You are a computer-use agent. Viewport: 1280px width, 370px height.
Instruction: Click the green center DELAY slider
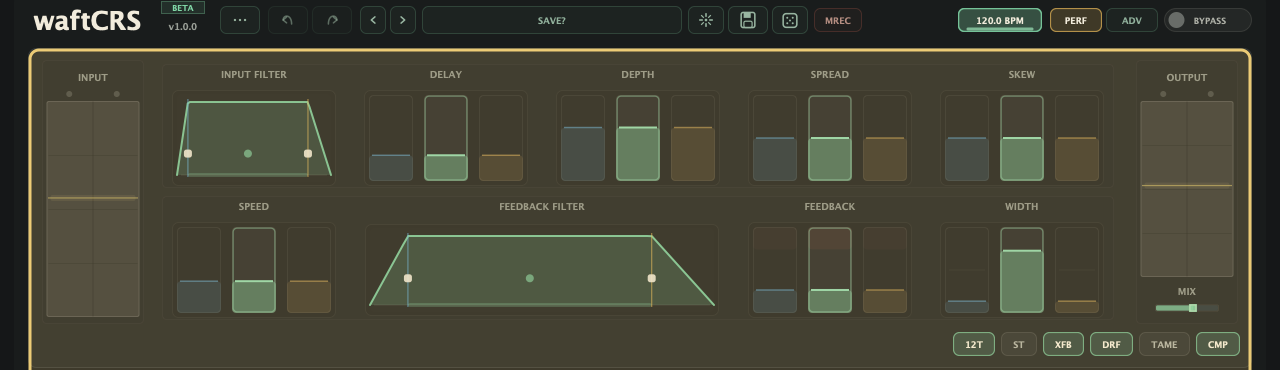[x=446, y=138]
